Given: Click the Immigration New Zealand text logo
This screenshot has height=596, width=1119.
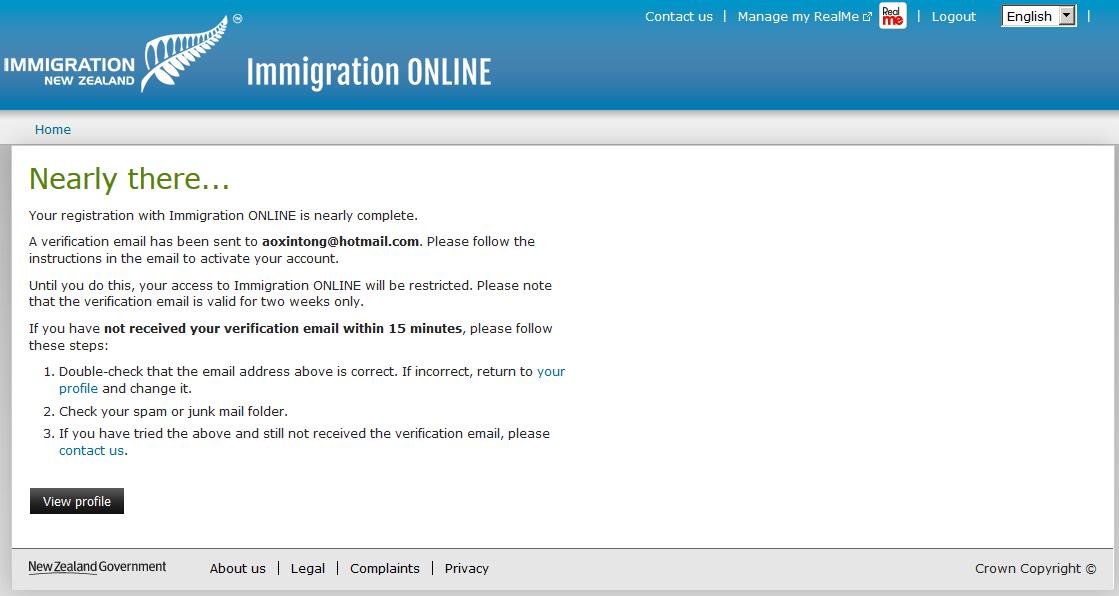Looking at the screenshot, I should [69, 72].
